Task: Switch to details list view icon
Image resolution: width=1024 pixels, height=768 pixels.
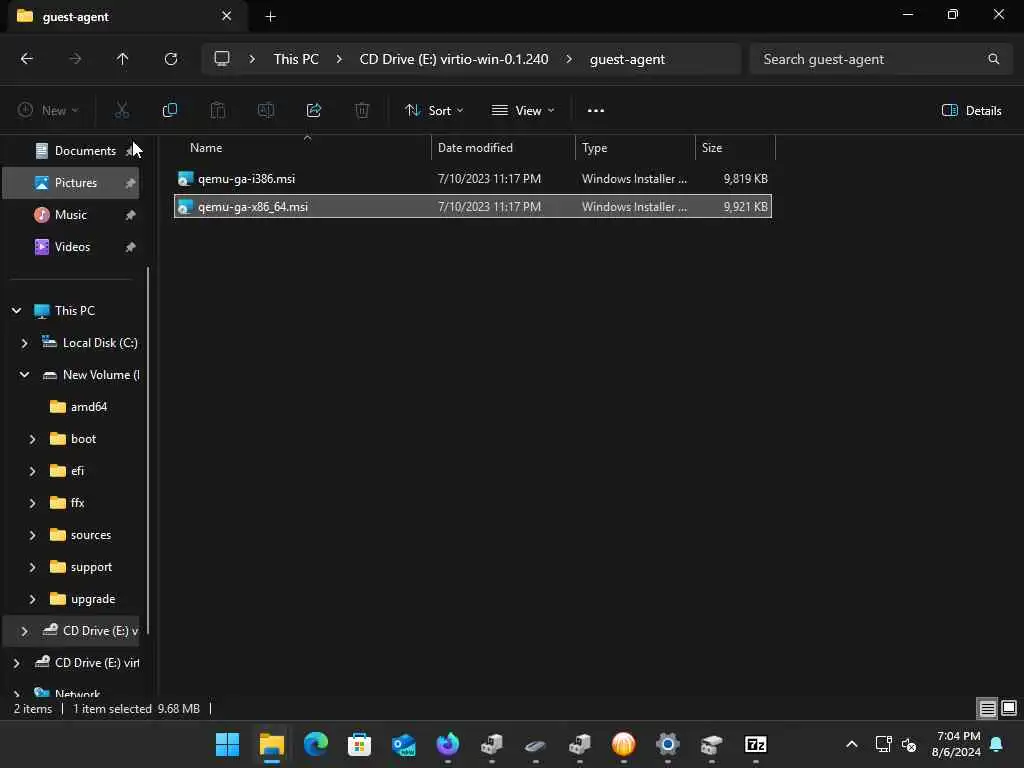Action: 987,708
